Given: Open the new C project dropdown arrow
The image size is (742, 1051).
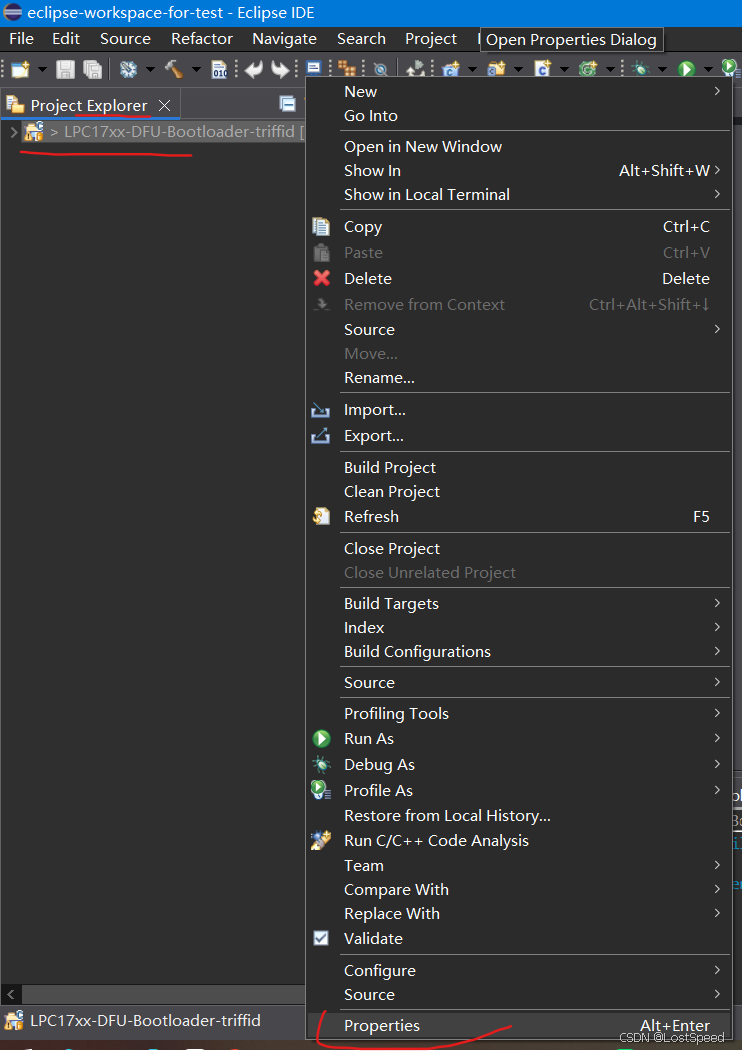Looking at the screenshot, I should coord(472,70).
